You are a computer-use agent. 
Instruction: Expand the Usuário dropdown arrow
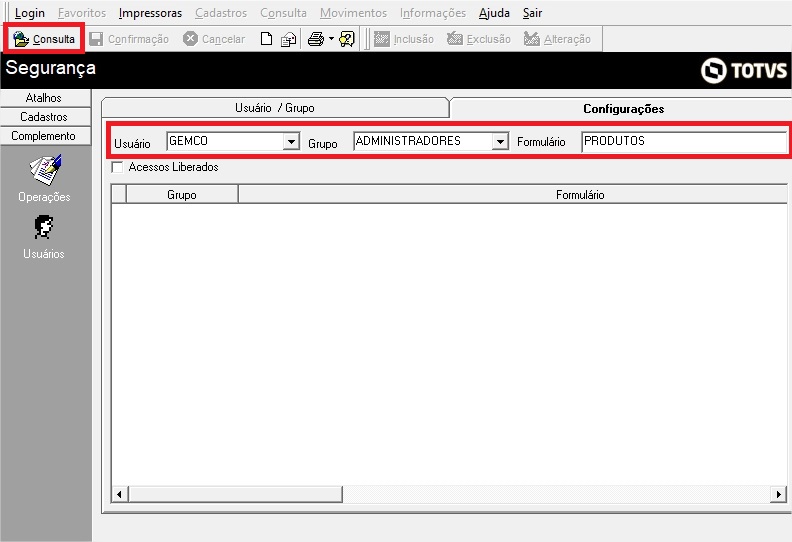pyautogui.click(x=291, y=141)
